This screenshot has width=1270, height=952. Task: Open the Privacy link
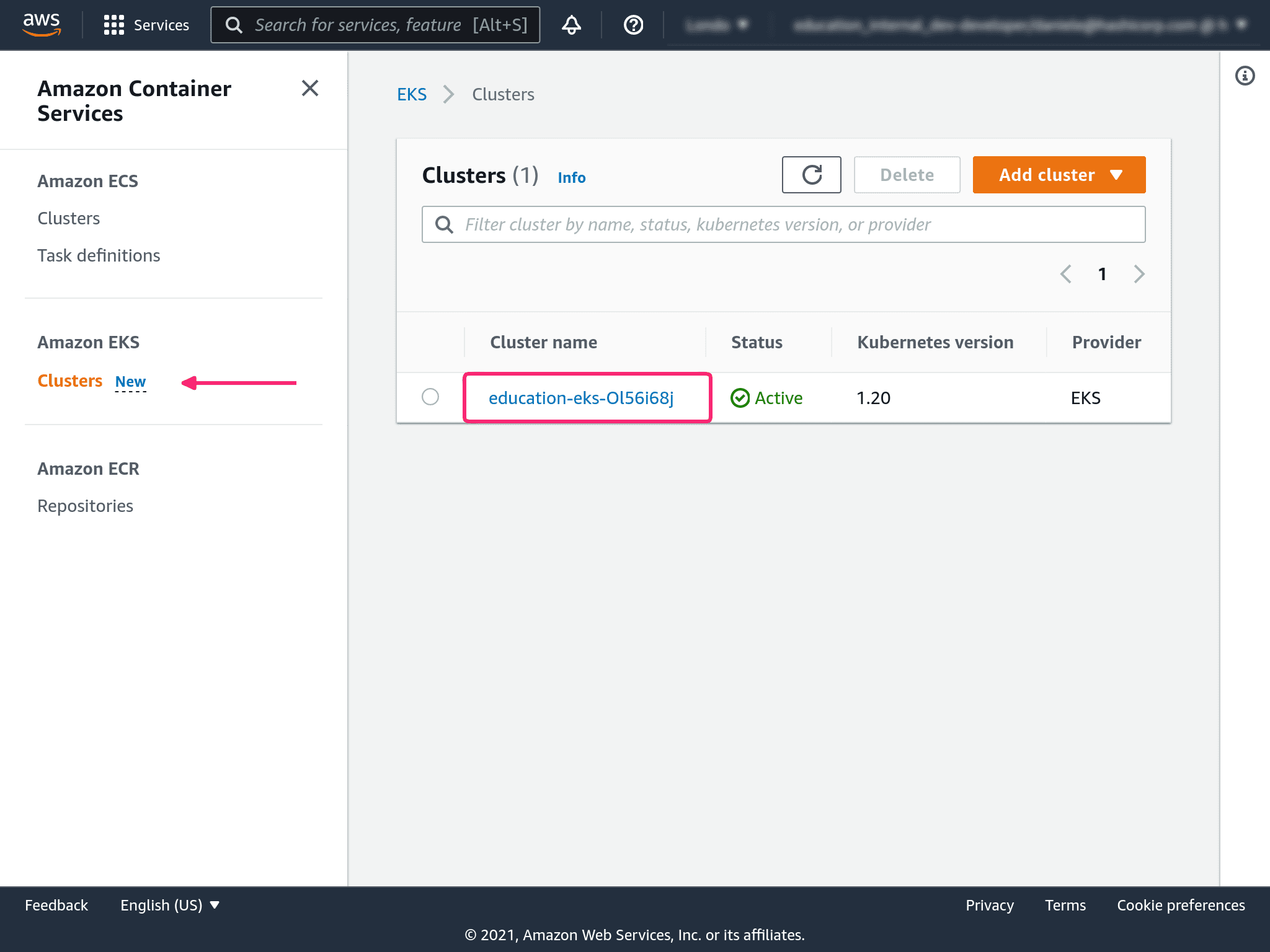(989, 906)
